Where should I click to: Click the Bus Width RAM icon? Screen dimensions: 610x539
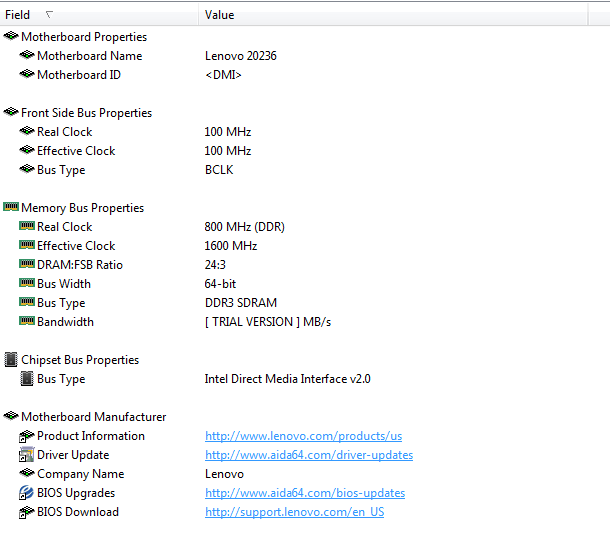pos(27,283)
